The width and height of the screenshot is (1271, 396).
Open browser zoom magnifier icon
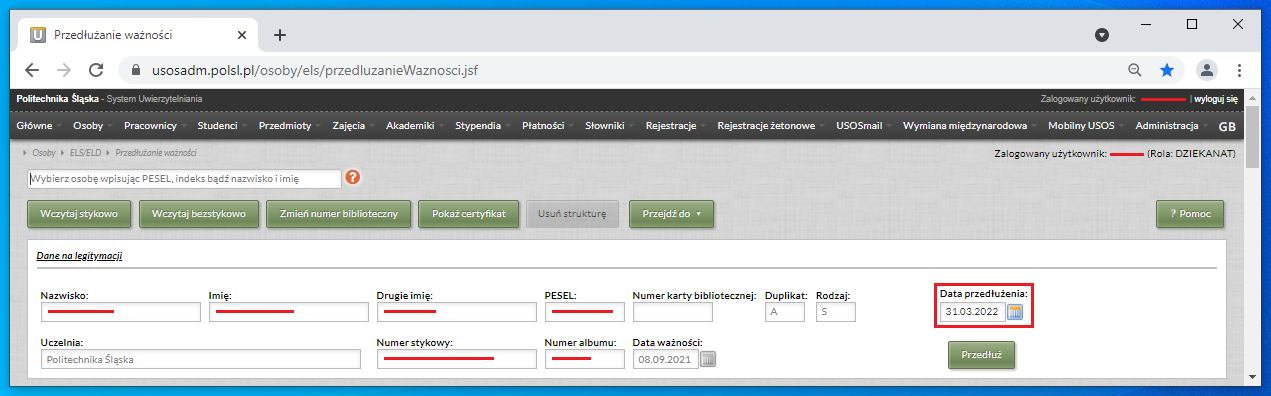[1134, 70]
